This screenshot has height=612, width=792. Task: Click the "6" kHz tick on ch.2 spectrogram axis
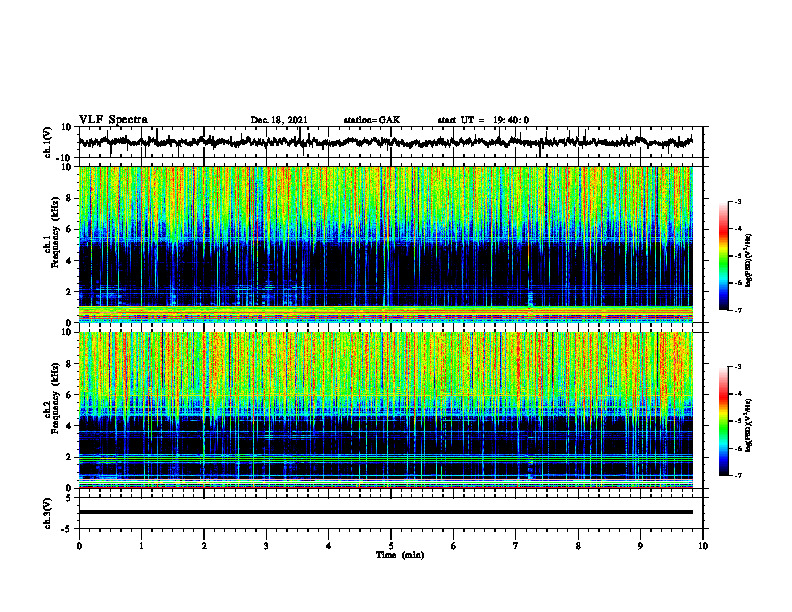(69, 395)
